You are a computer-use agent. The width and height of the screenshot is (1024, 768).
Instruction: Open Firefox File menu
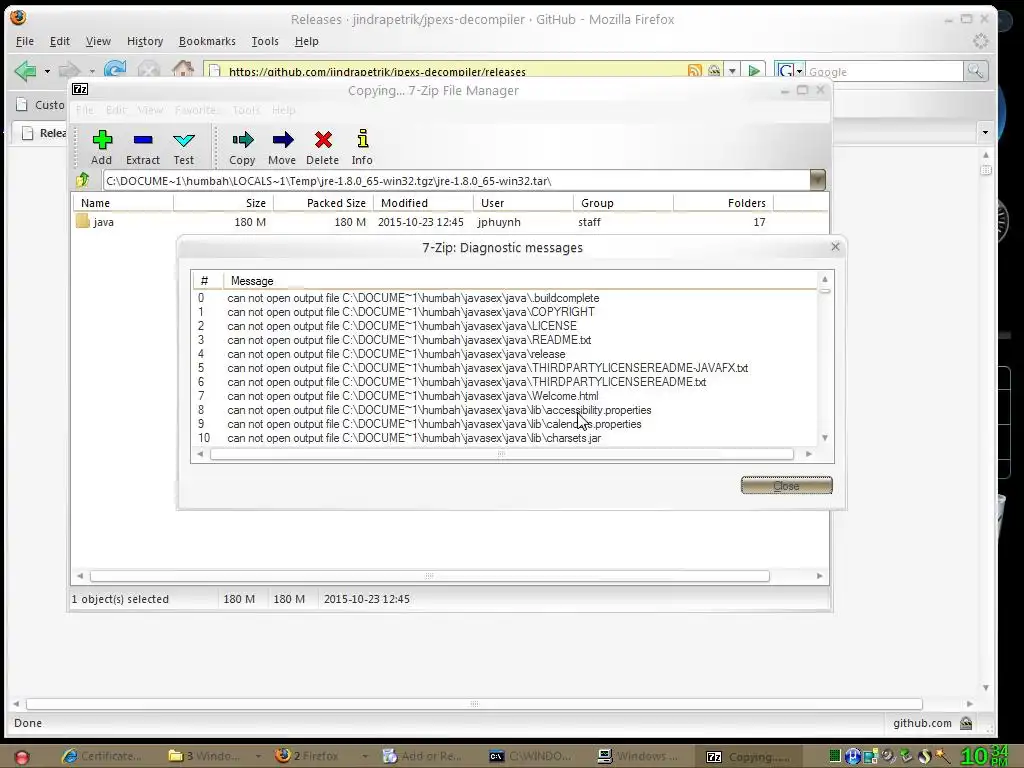[25, 41]
